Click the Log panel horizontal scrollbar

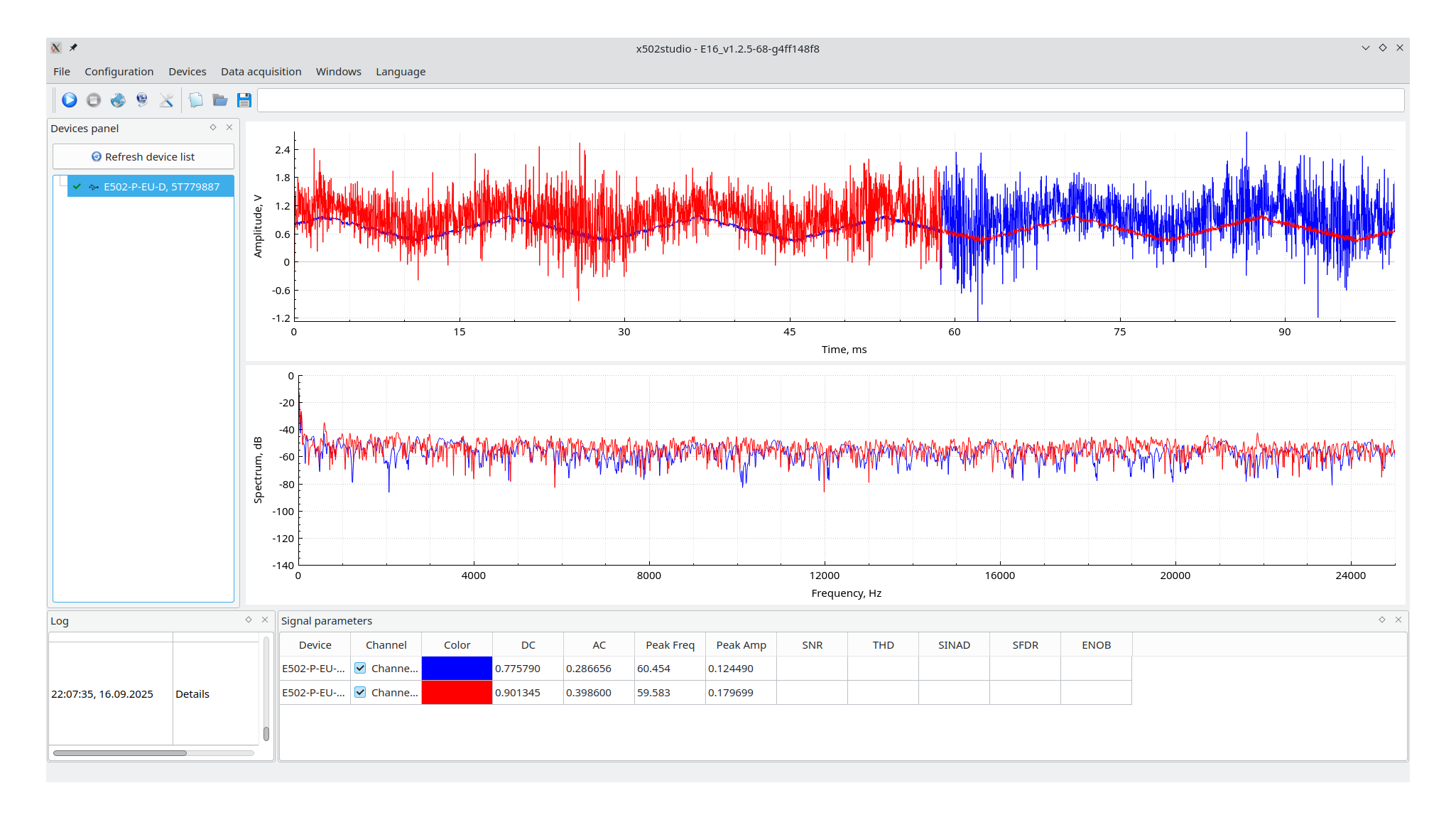(119, 752)
